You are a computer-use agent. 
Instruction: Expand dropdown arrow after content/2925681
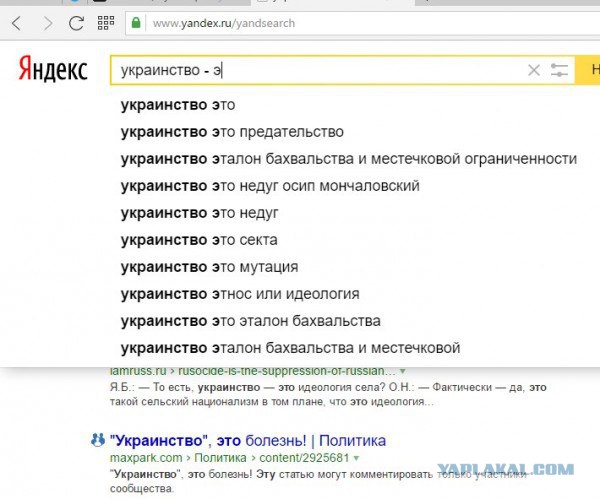coord(357,458)
